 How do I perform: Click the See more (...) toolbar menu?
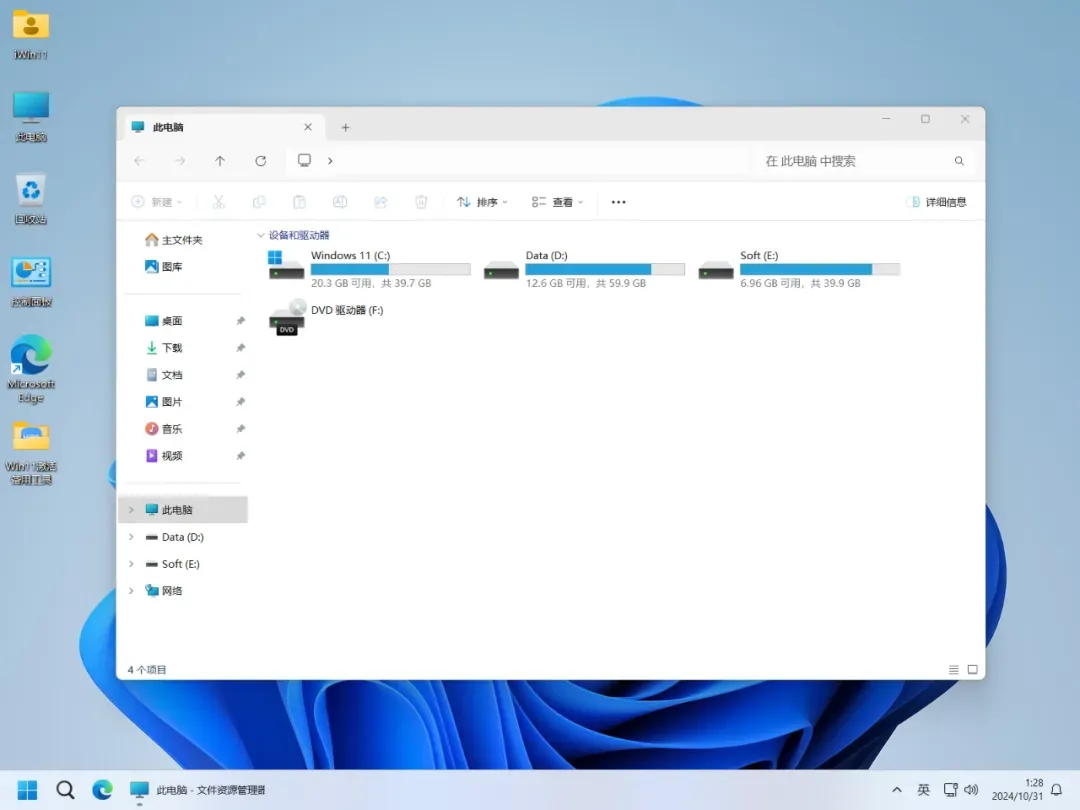click(x=617, y=202)
